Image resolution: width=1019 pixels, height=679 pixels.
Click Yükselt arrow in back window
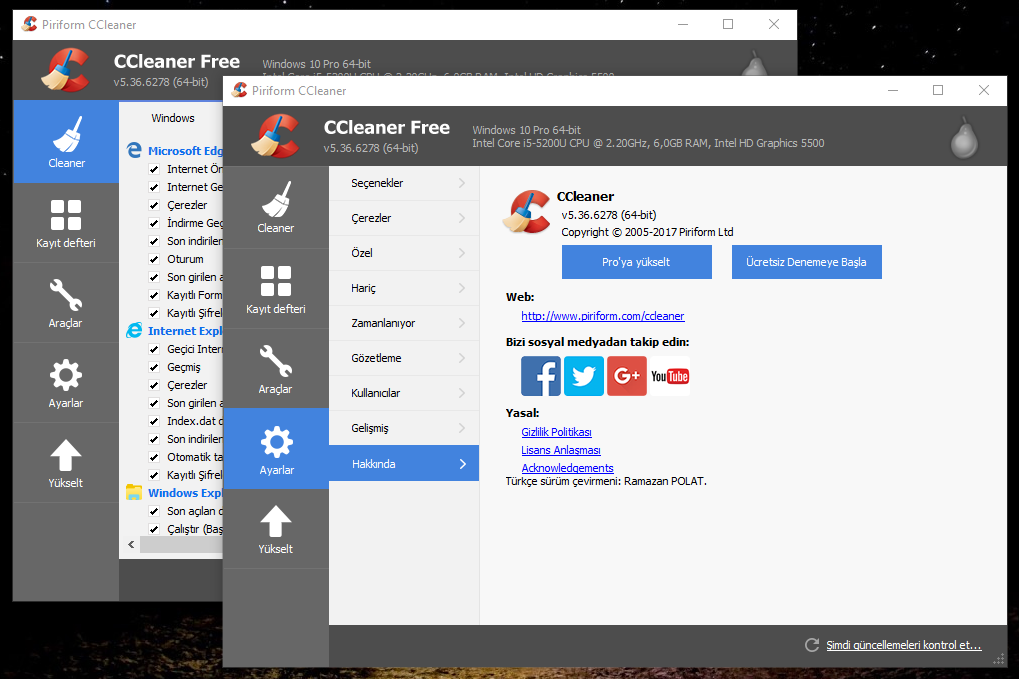coord(66,463)
